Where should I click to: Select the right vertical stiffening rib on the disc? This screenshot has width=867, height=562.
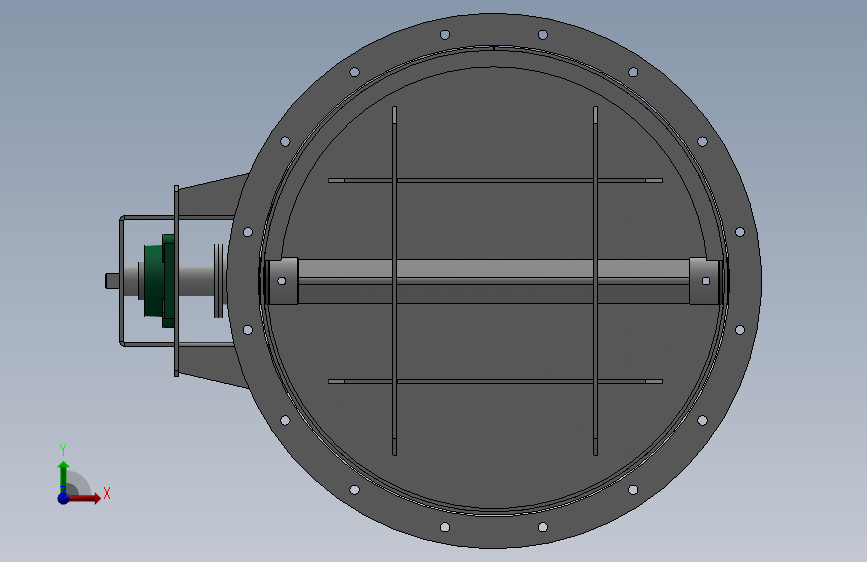click(x=596, y=281)
